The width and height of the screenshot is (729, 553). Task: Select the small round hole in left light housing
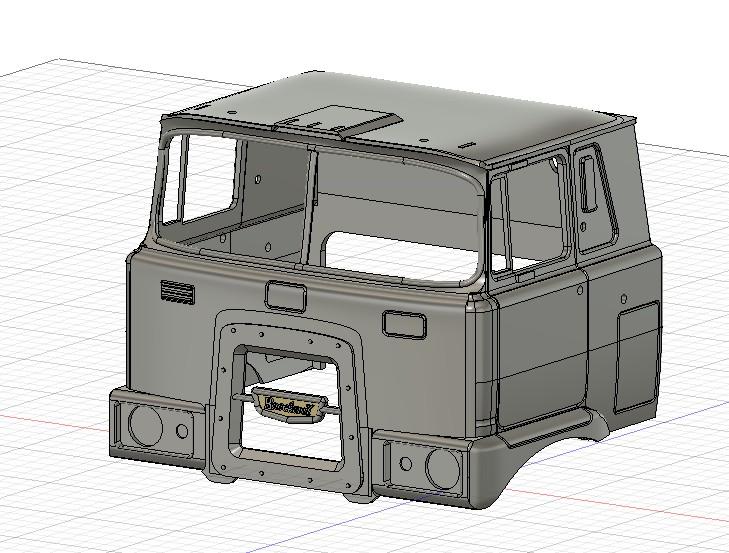coord(182,432)
